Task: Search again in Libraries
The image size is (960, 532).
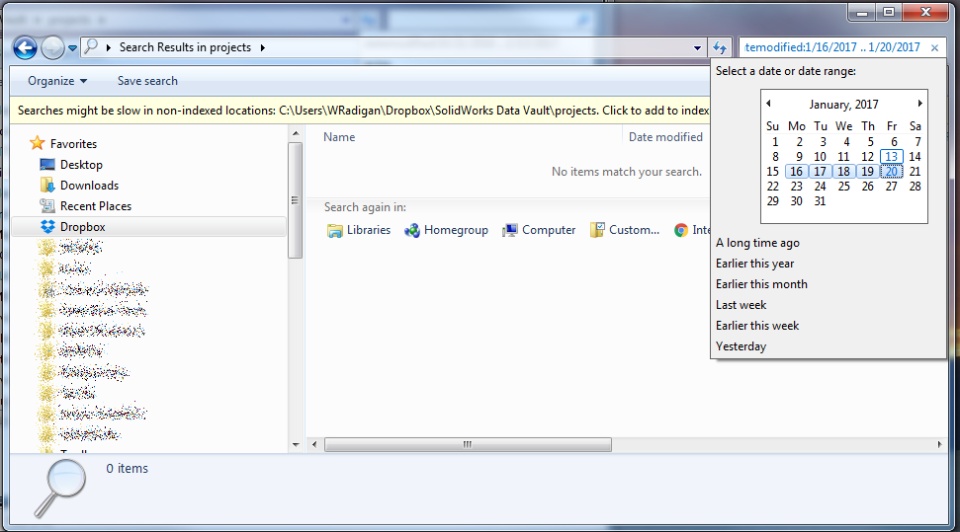Action: [x=369, y=230]
